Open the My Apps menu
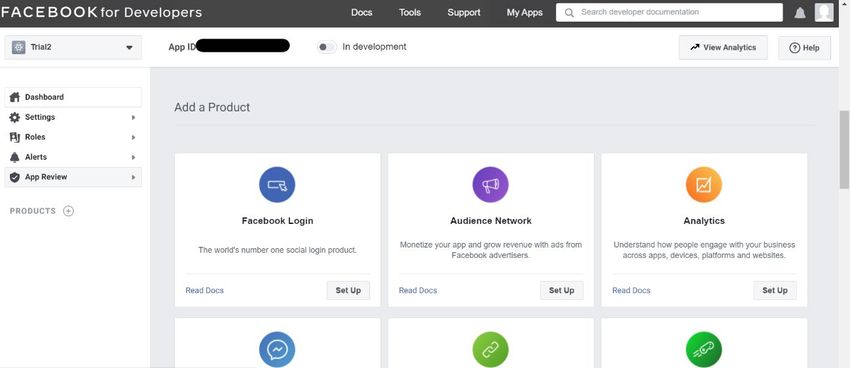850x368 pixels. tap(524, 12)
